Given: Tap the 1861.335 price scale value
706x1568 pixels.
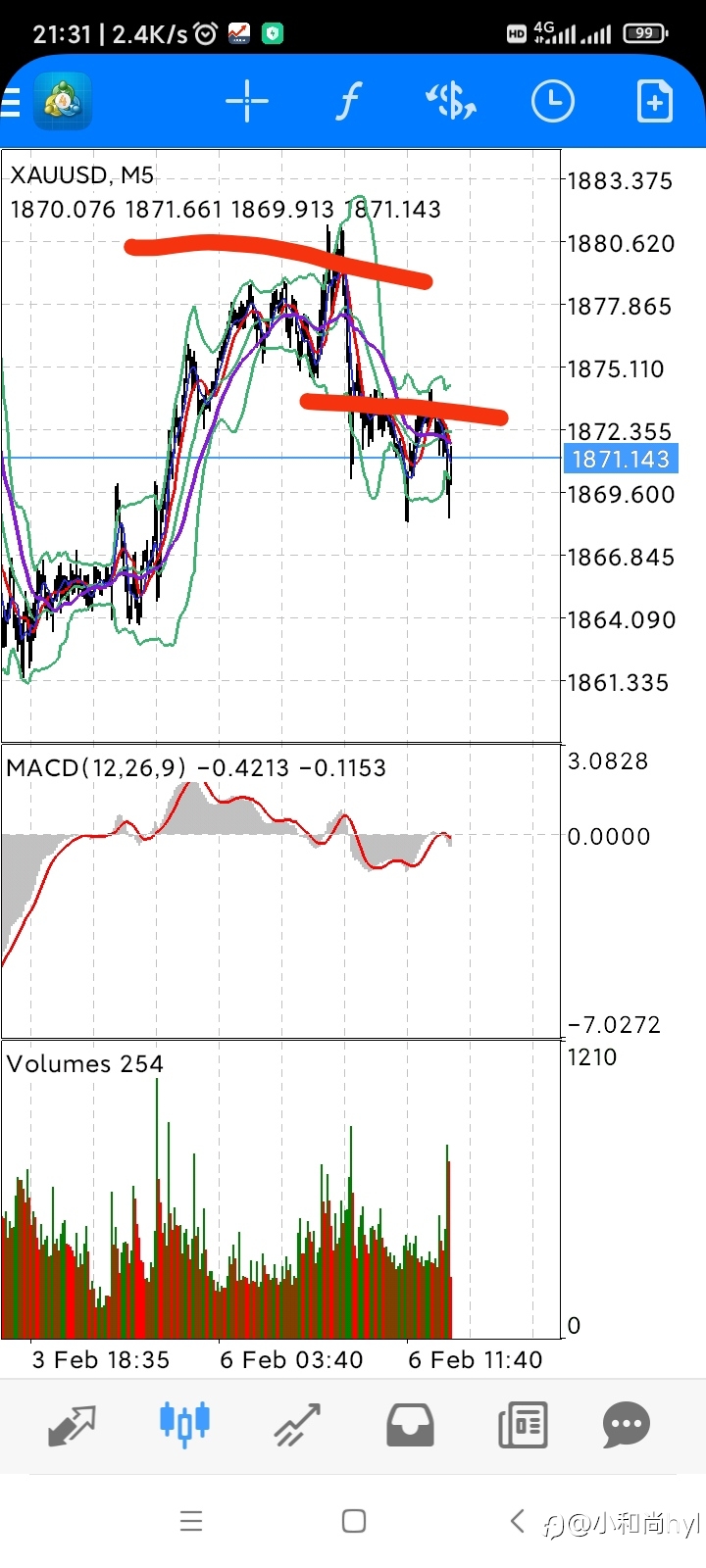Looking at the screenshot, I should pyautogui.click(x=619, y=683).
